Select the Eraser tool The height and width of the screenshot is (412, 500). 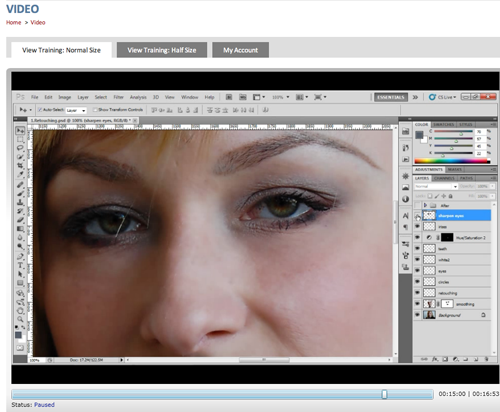point(20,220)
